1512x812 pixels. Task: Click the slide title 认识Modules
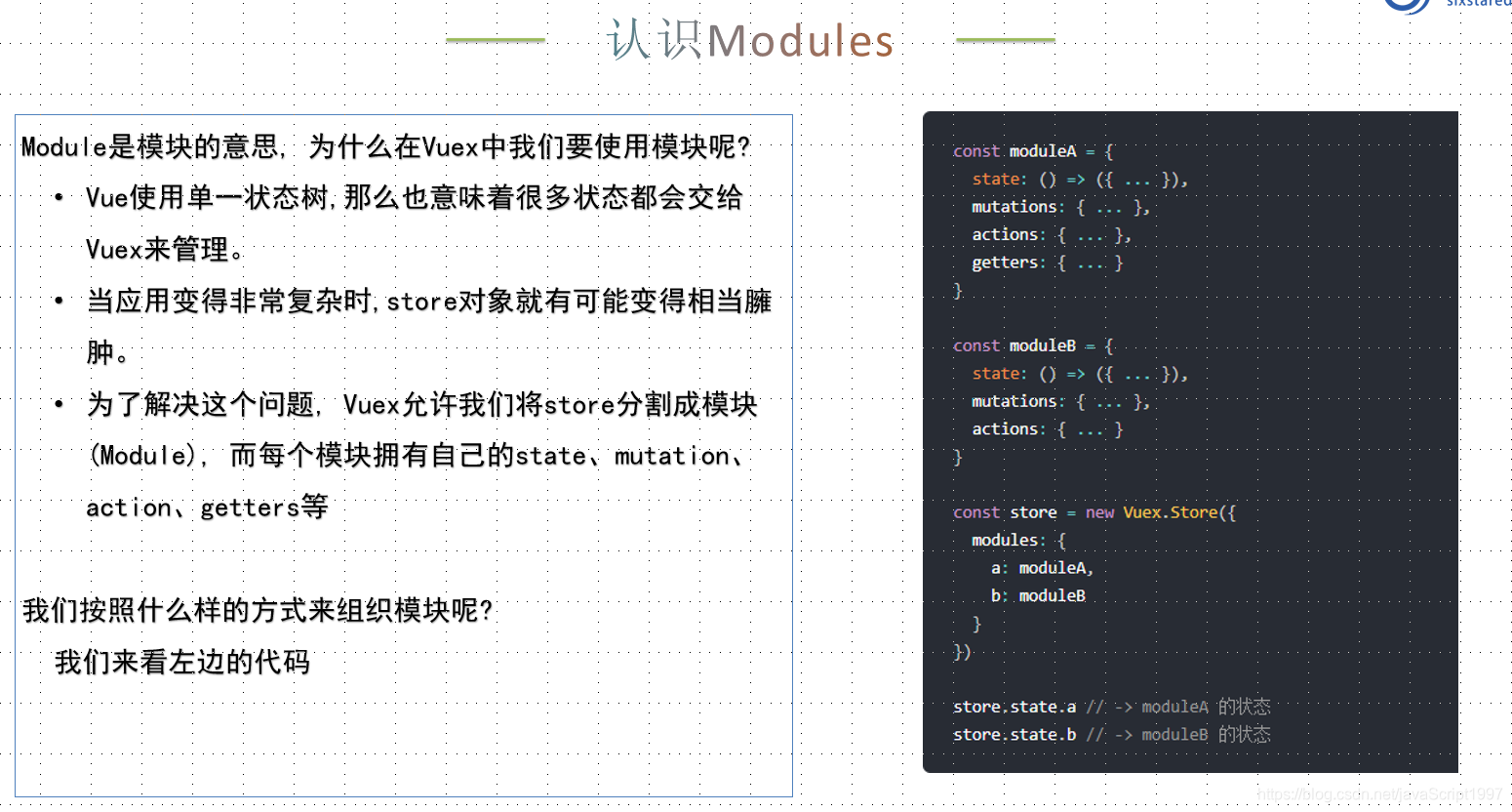tap(750, 40)
